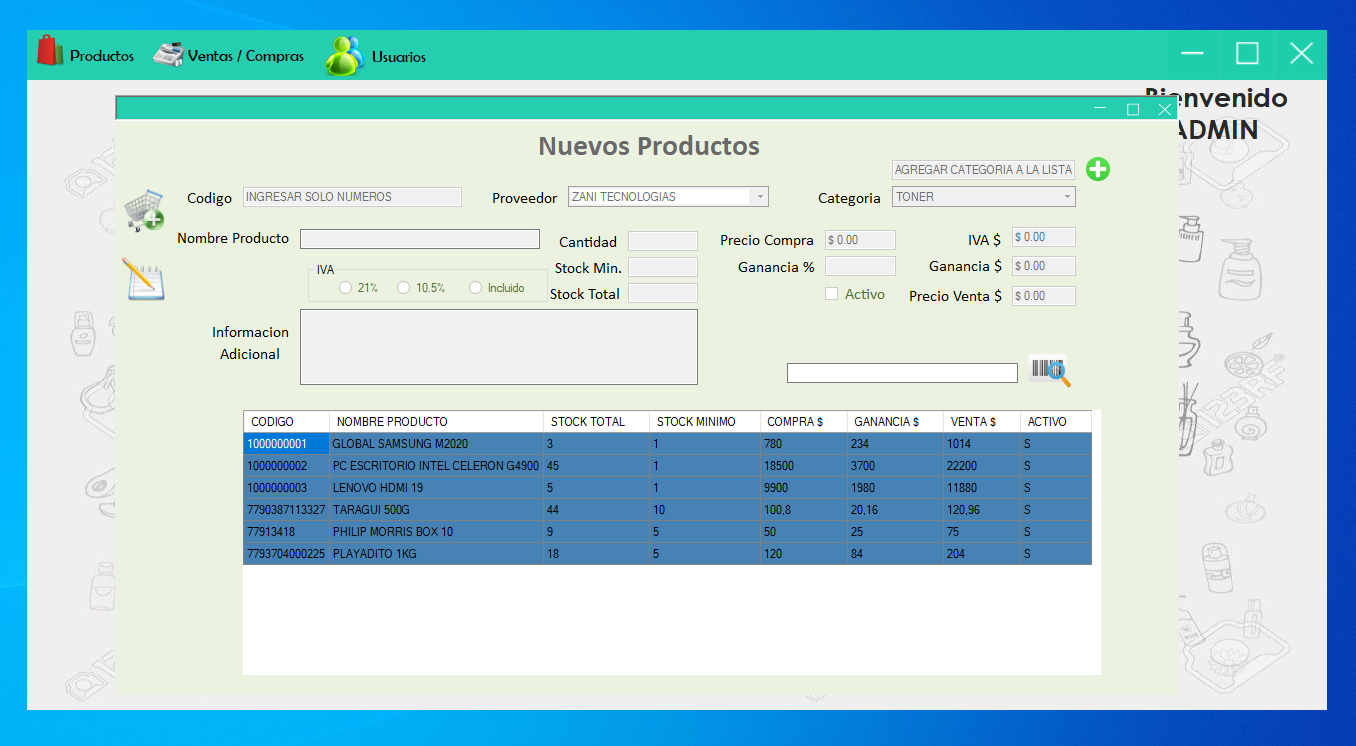Focus the Agregar Categoria a la Lista field
Screen dimensions: 1356x746
(x=983, y=170)
